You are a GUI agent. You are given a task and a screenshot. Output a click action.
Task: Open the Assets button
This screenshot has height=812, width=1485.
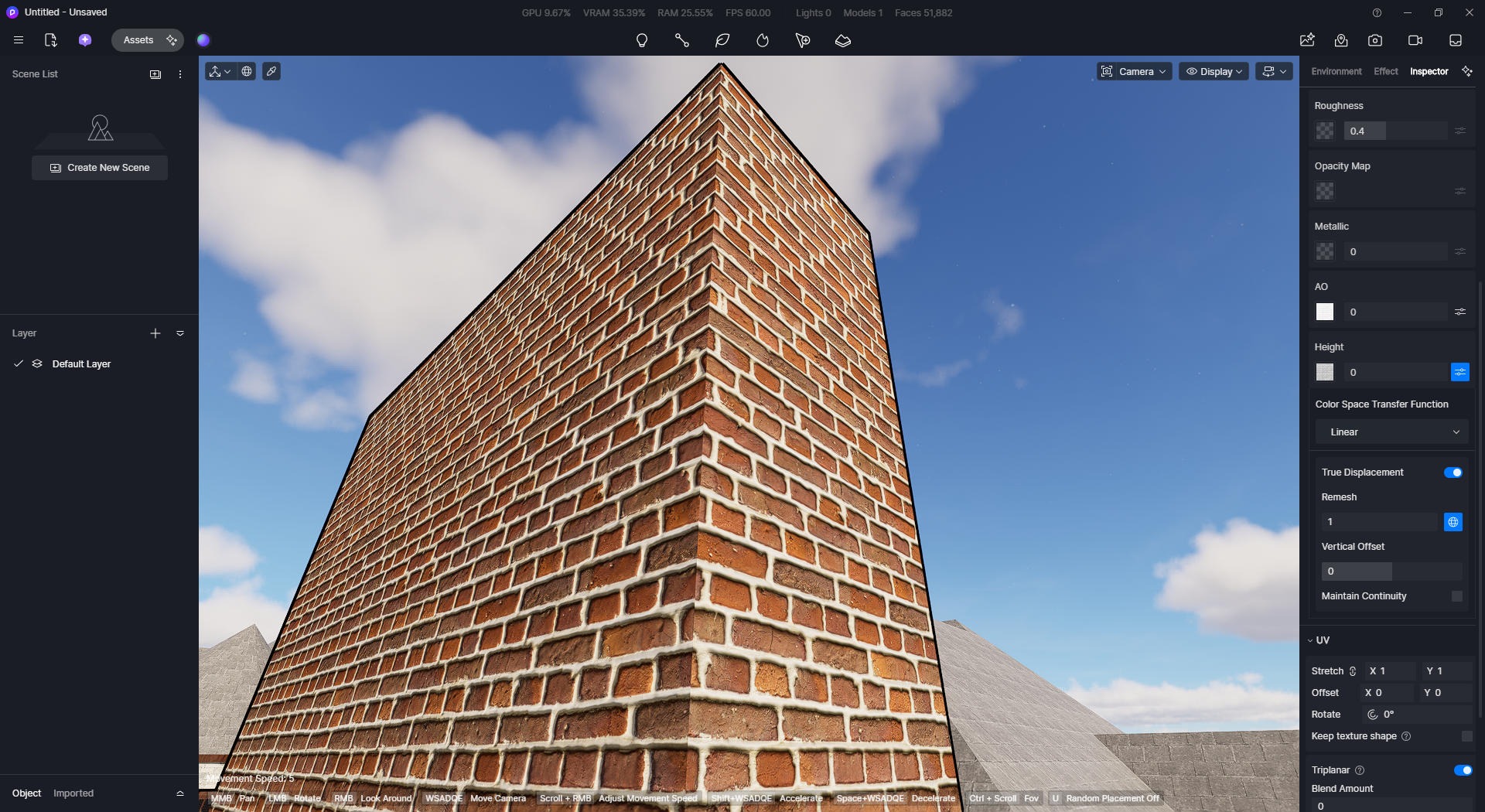(138, 40)
